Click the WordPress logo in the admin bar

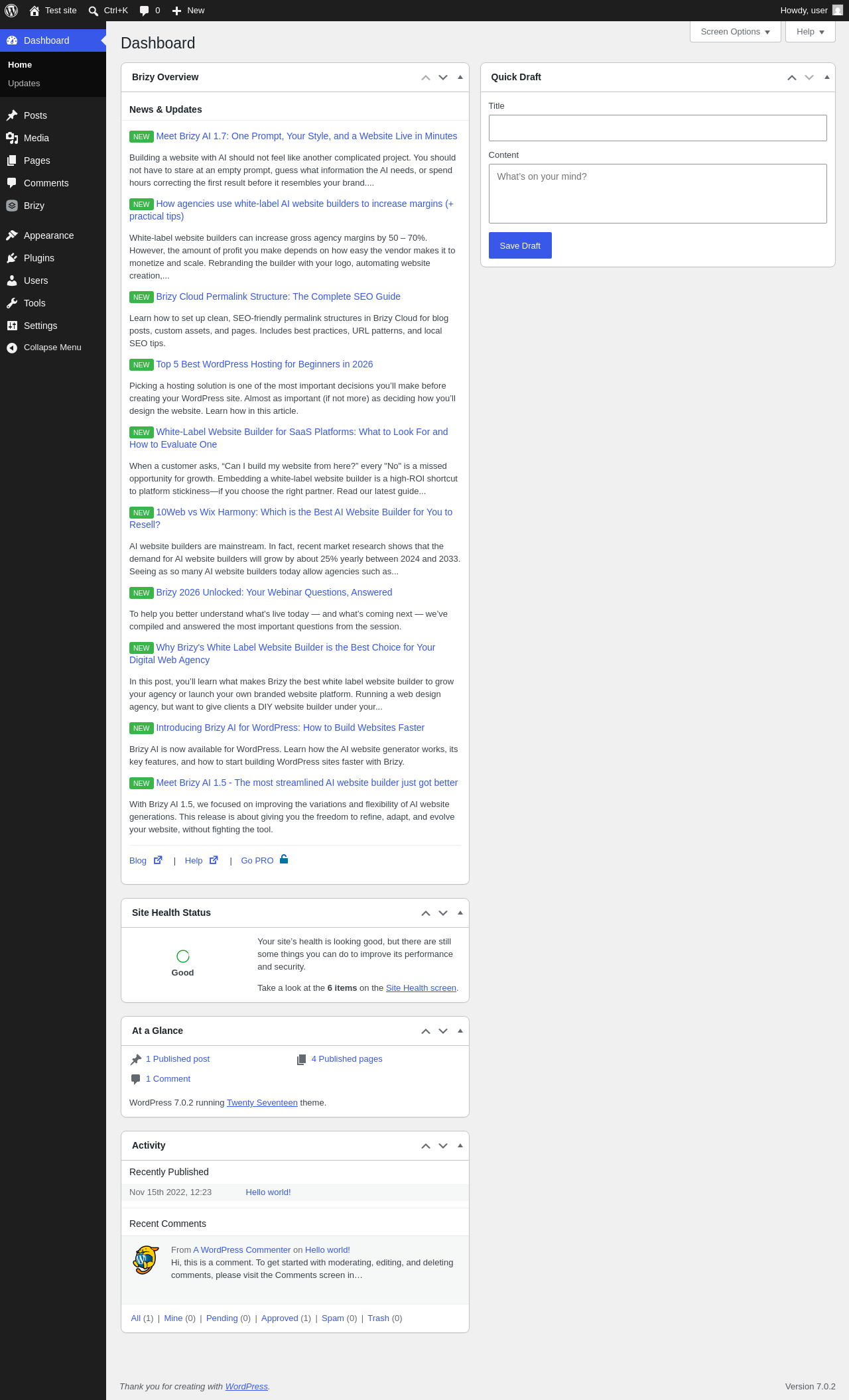point(11,11)
